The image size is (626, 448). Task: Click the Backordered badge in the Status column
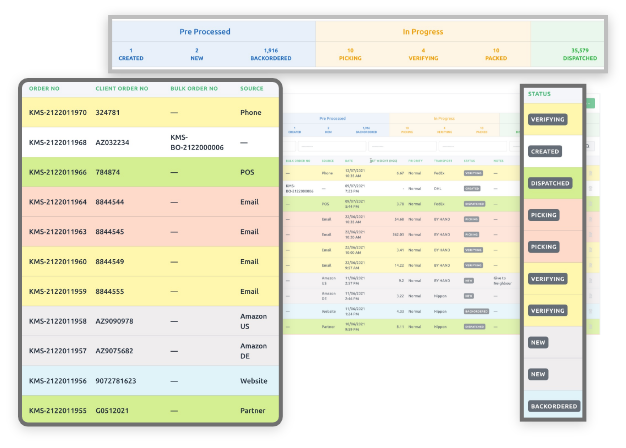point(553,407)
